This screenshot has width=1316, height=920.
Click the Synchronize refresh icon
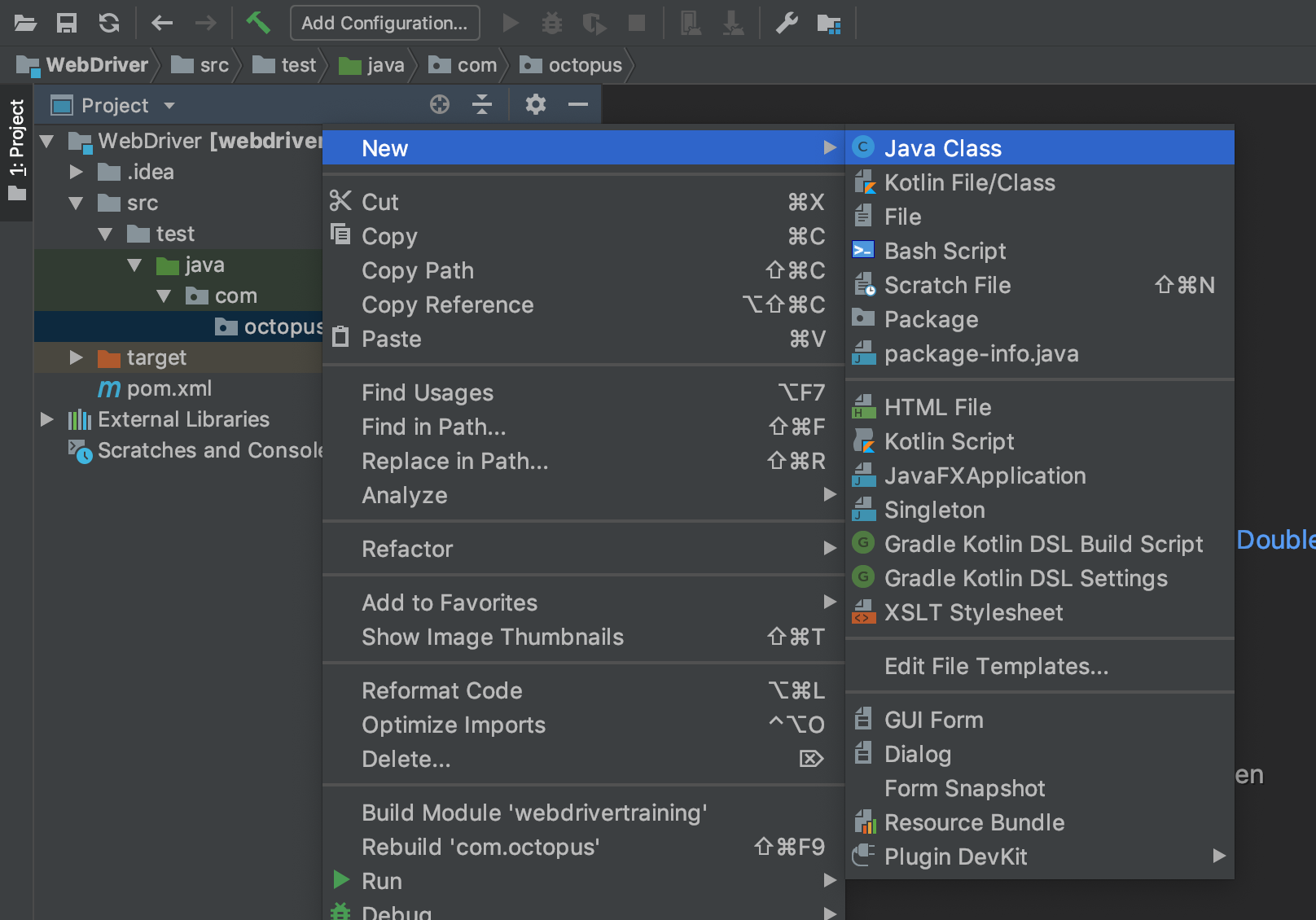(109, 23)
